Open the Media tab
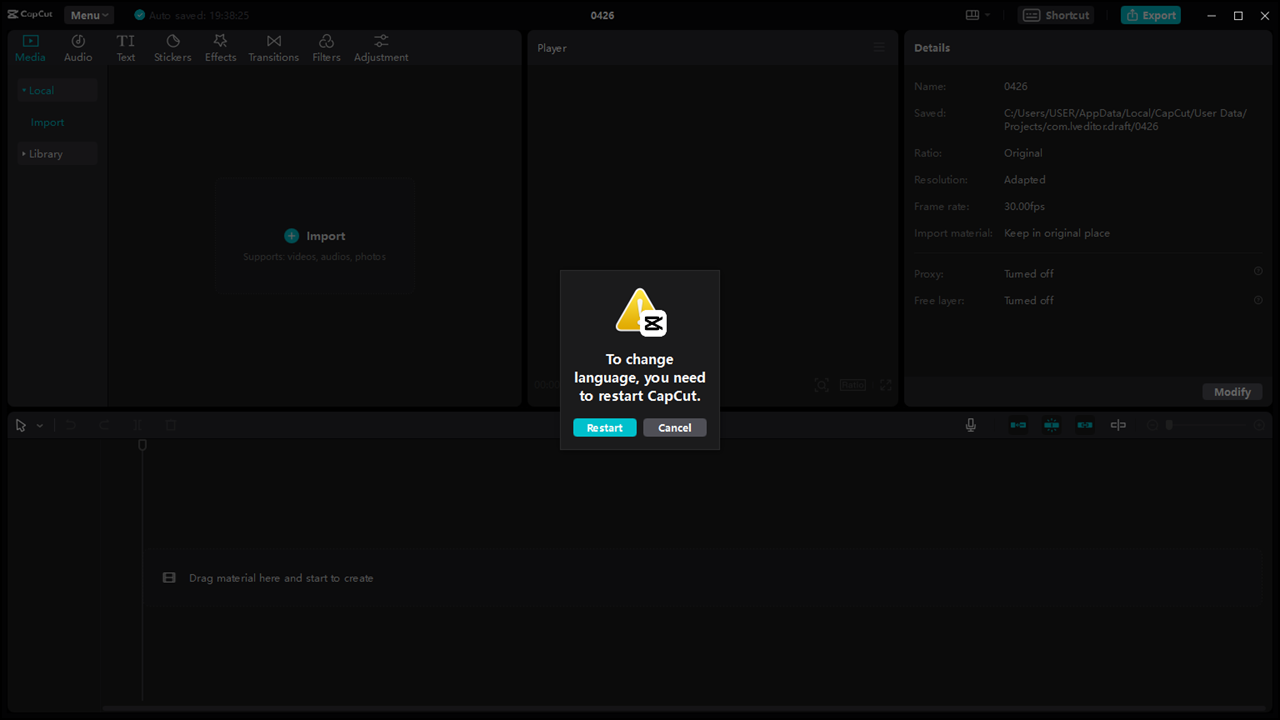 point(30,48)
